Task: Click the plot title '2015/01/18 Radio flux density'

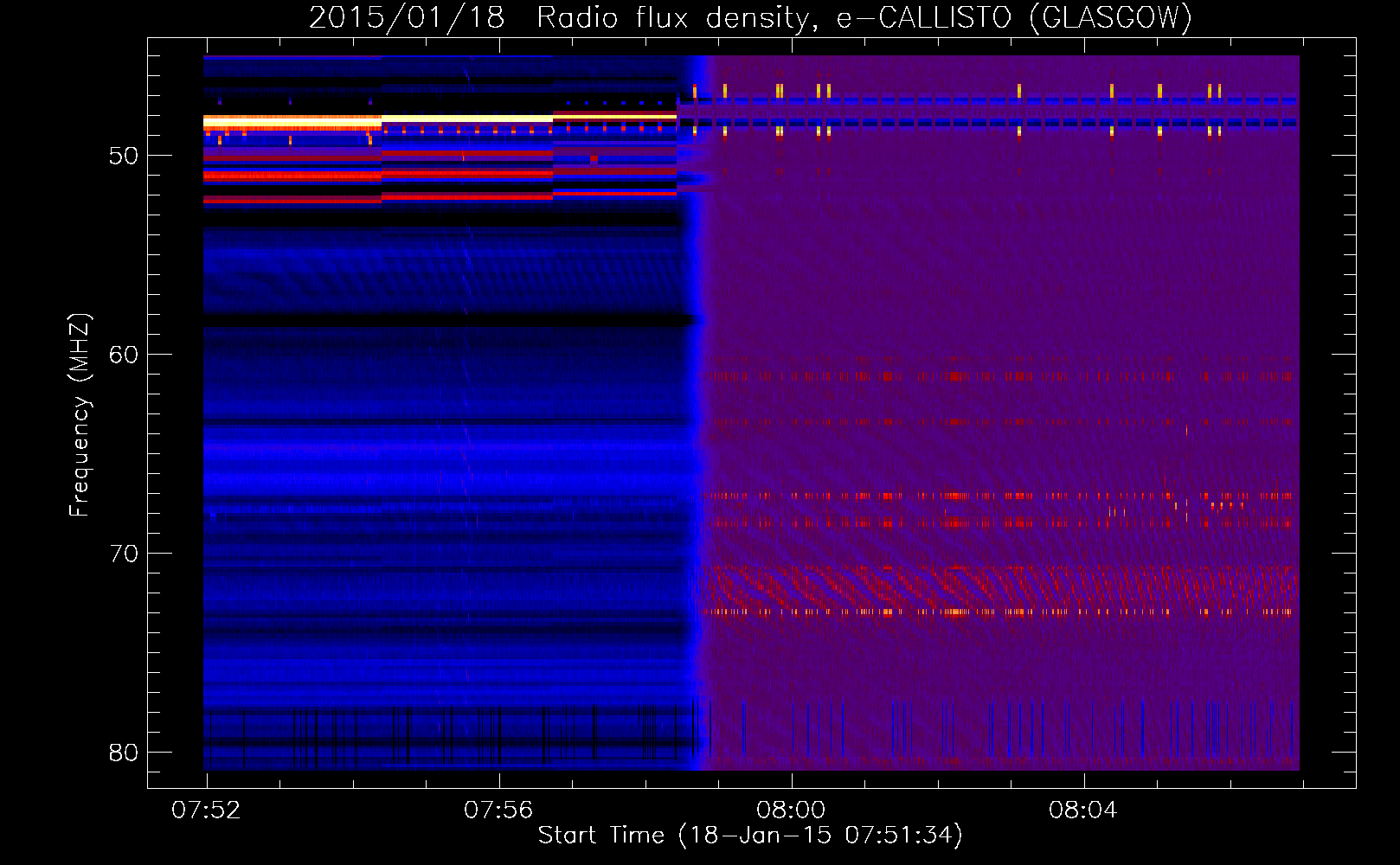Action: pos(750,17)
